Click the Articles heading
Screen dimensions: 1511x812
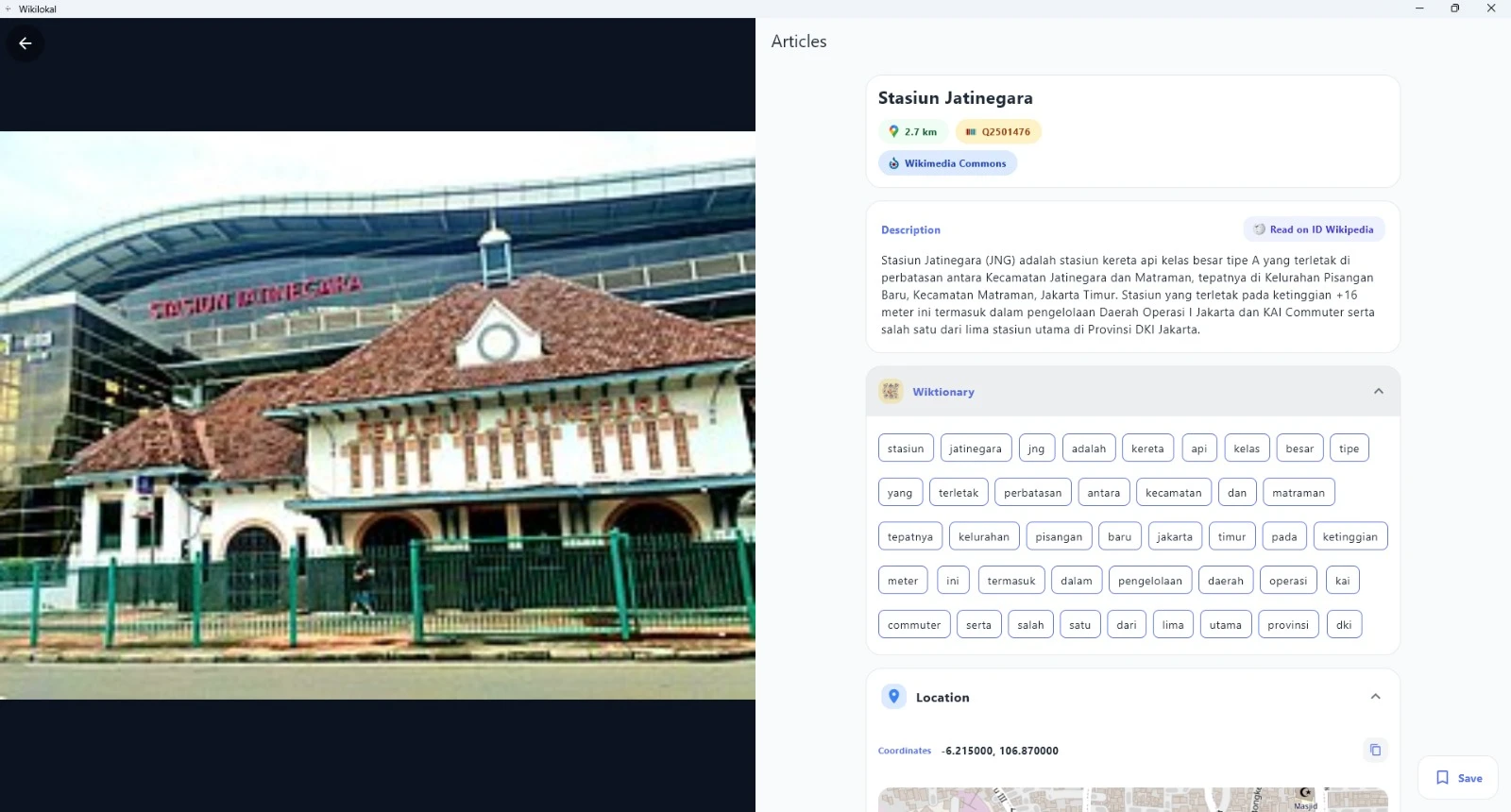(x=799, y=42)
